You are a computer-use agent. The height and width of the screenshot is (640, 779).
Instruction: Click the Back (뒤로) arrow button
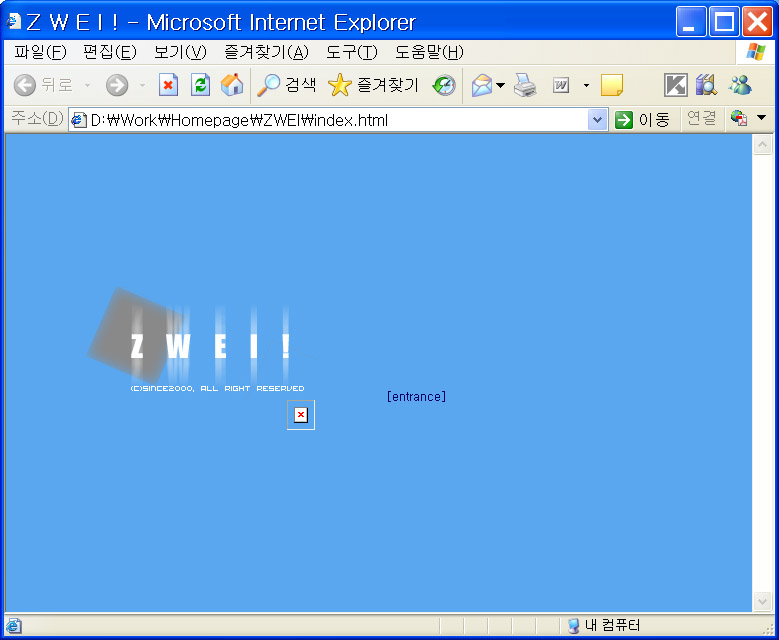point(43,85)
